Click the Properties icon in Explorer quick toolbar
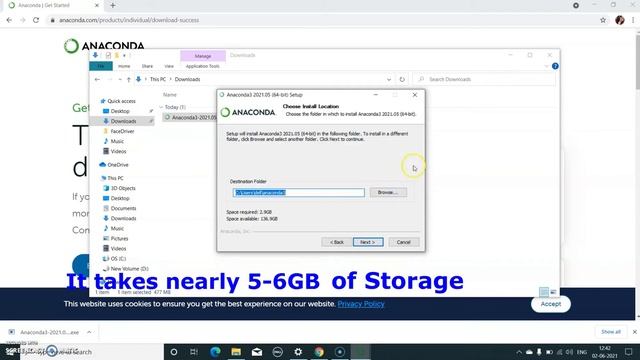This screenshot has height=360, width=640. (x=108, y=56)
